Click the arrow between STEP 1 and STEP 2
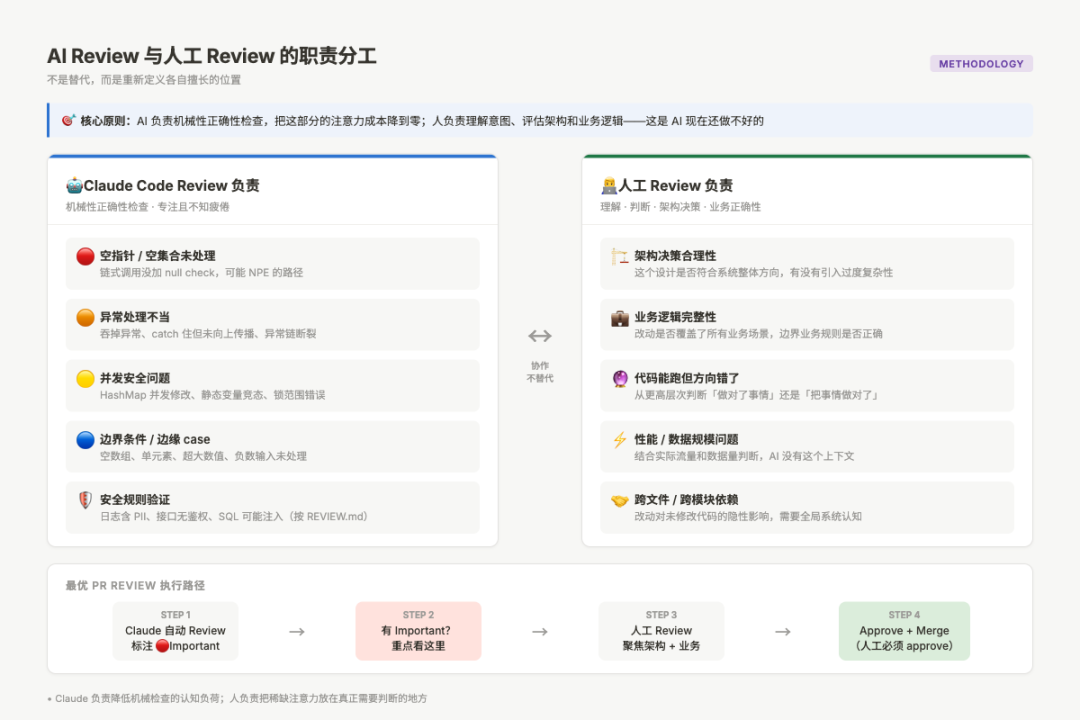The width and height of the screenshot is (1080, 720). pyautogui.click(x=297, y=632)
